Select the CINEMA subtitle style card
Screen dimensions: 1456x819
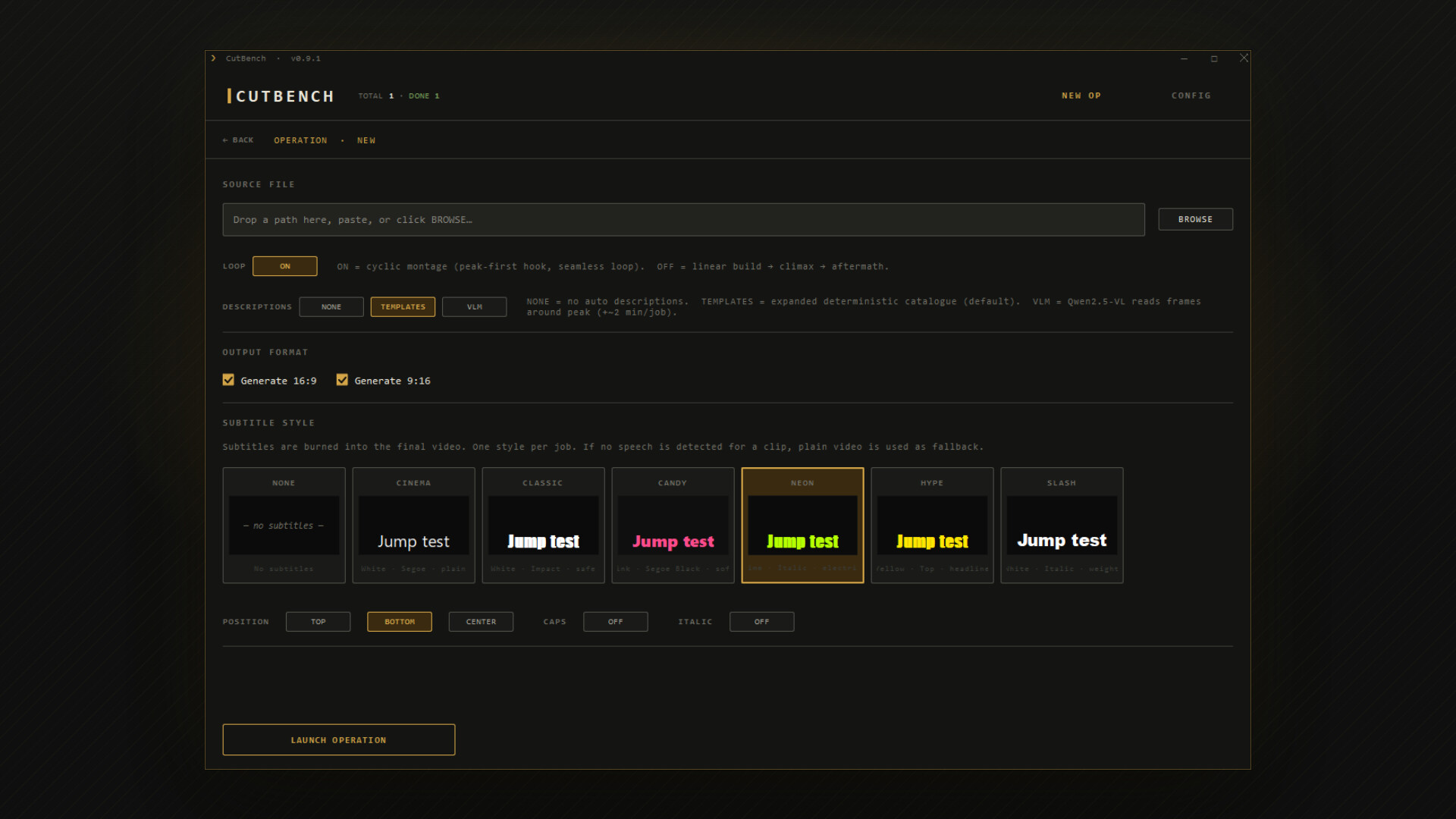coord(413,526)
